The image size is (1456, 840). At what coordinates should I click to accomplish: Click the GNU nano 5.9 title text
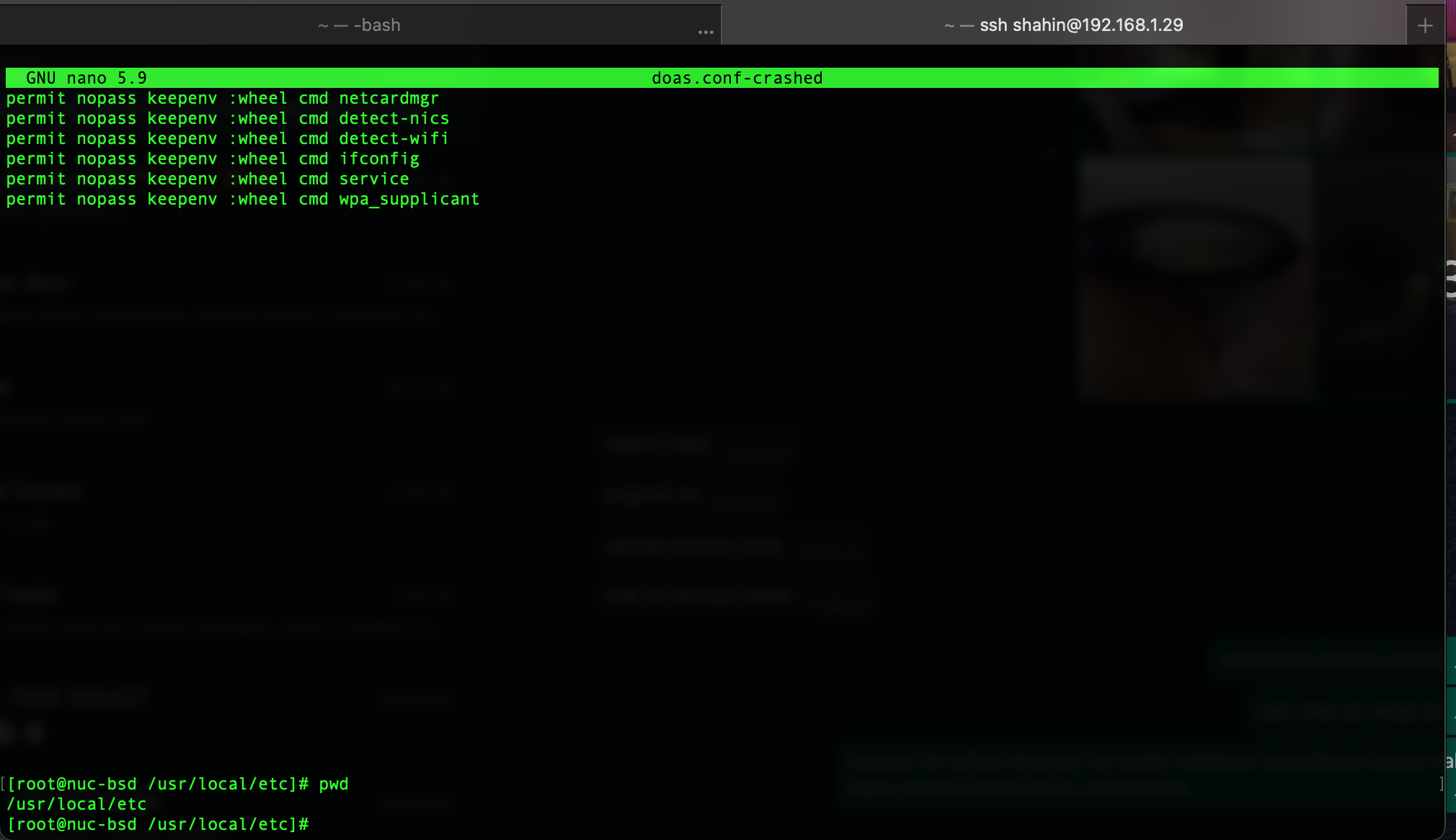pos(86,78)
